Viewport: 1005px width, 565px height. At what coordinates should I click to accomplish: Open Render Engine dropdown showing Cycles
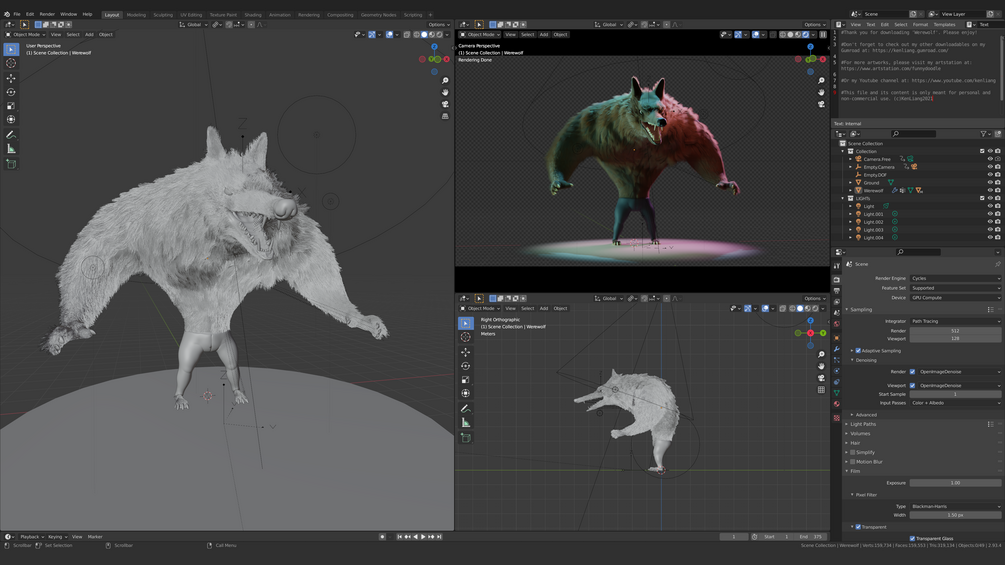(955, 278)
